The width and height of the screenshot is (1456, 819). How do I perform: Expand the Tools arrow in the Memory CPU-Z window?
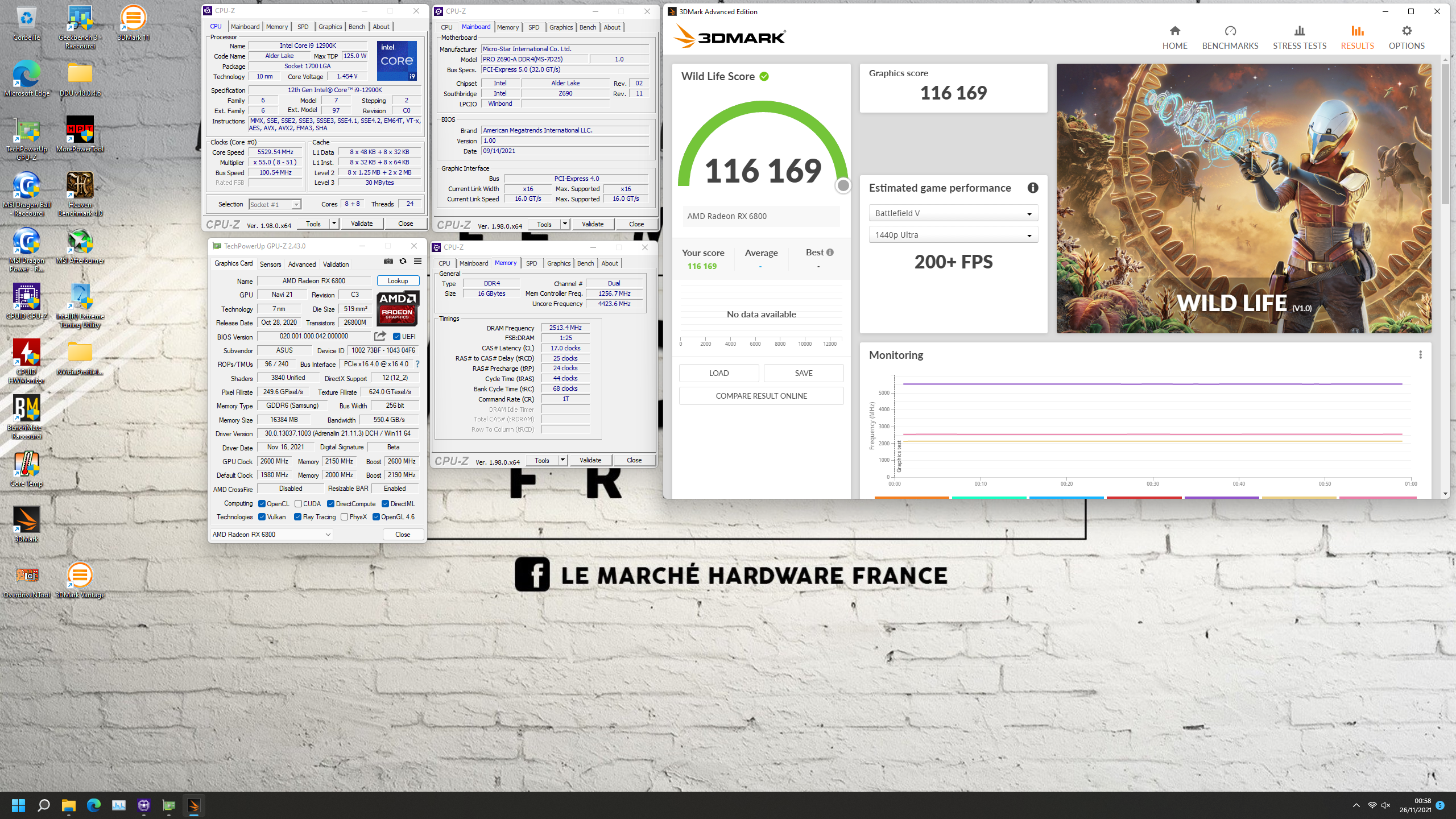(562, 460)
